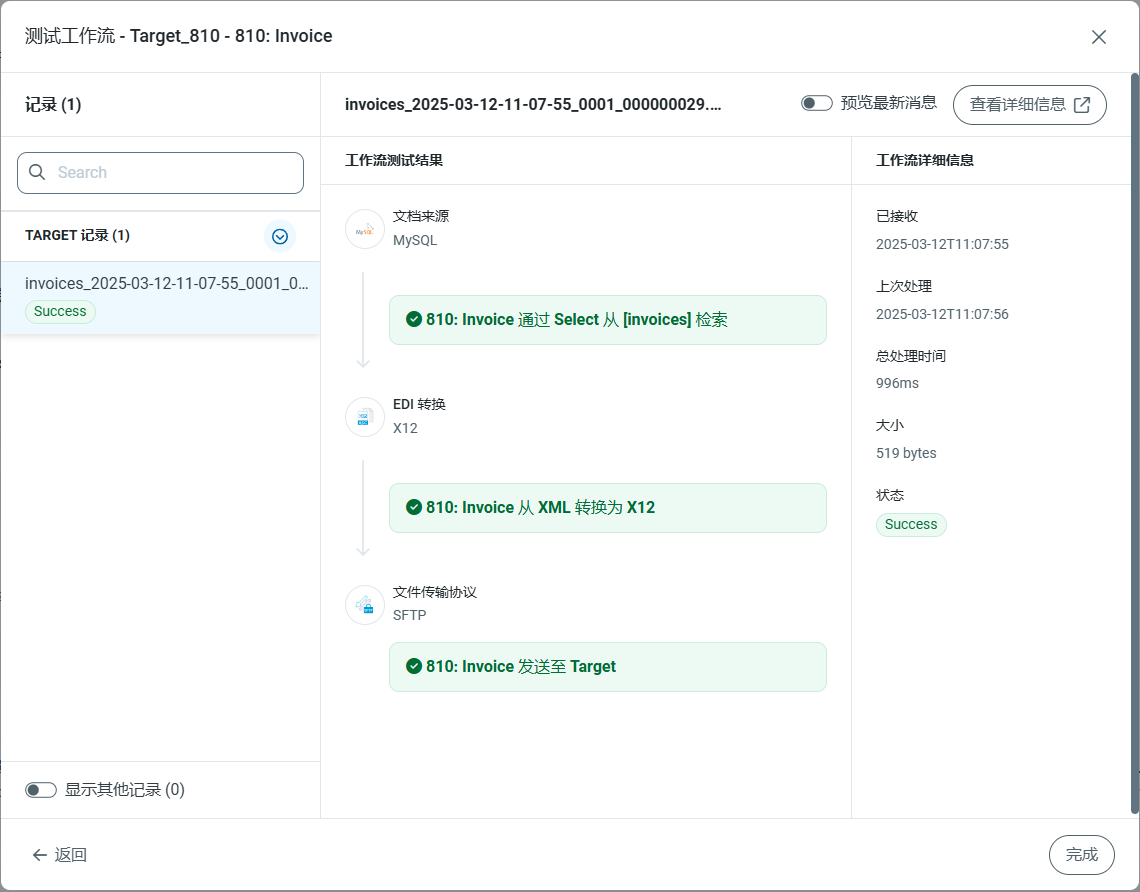Image resolution: width=1140 pixels, height=892 pixels.
Task: Click green checkmark on send to Target step
Action: [414, 666]
